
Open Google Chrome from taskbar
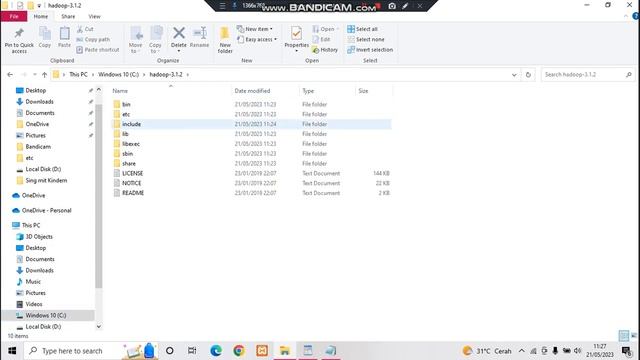click(239, 351)
